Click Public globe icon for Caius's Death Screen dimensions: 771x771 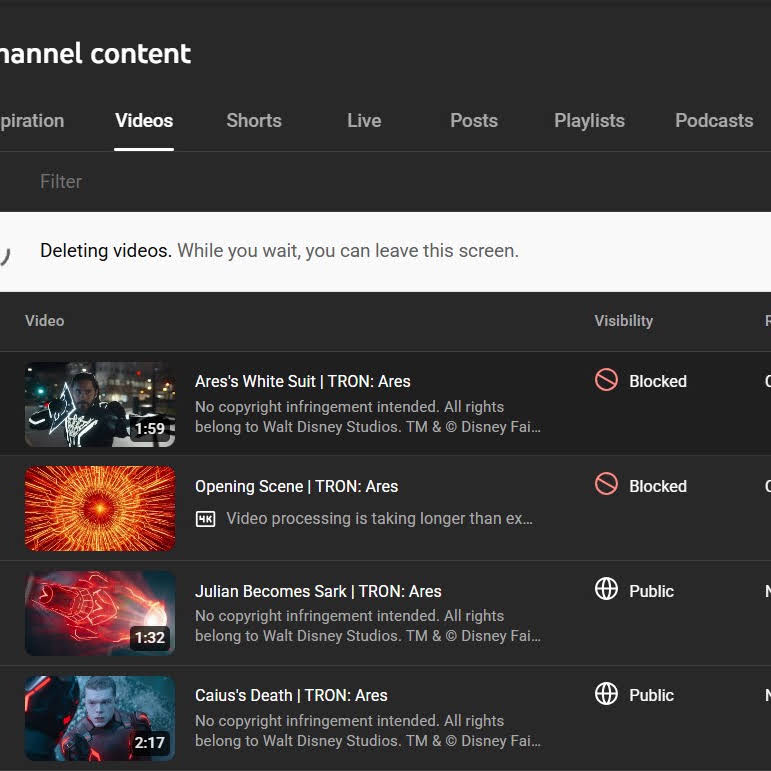coord(606,694)
